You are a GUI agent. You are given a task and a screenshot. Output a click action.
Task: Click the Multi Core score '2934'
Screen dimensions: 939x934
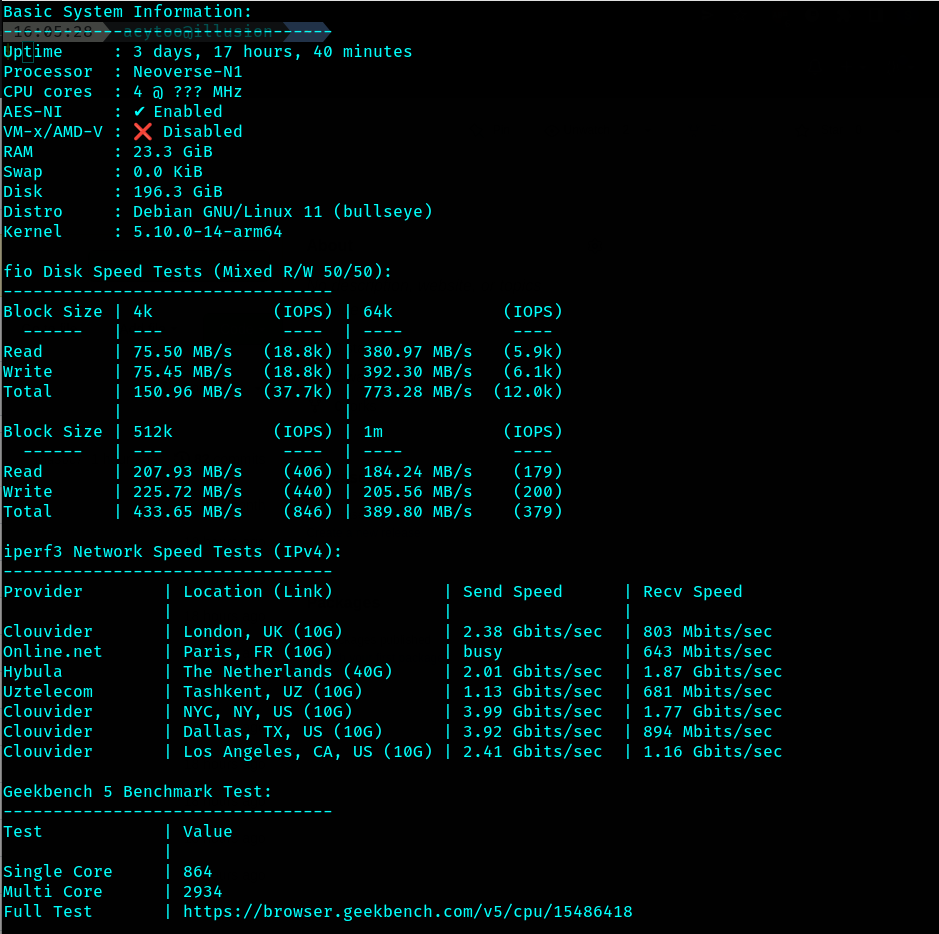click(x=202, y=892)
